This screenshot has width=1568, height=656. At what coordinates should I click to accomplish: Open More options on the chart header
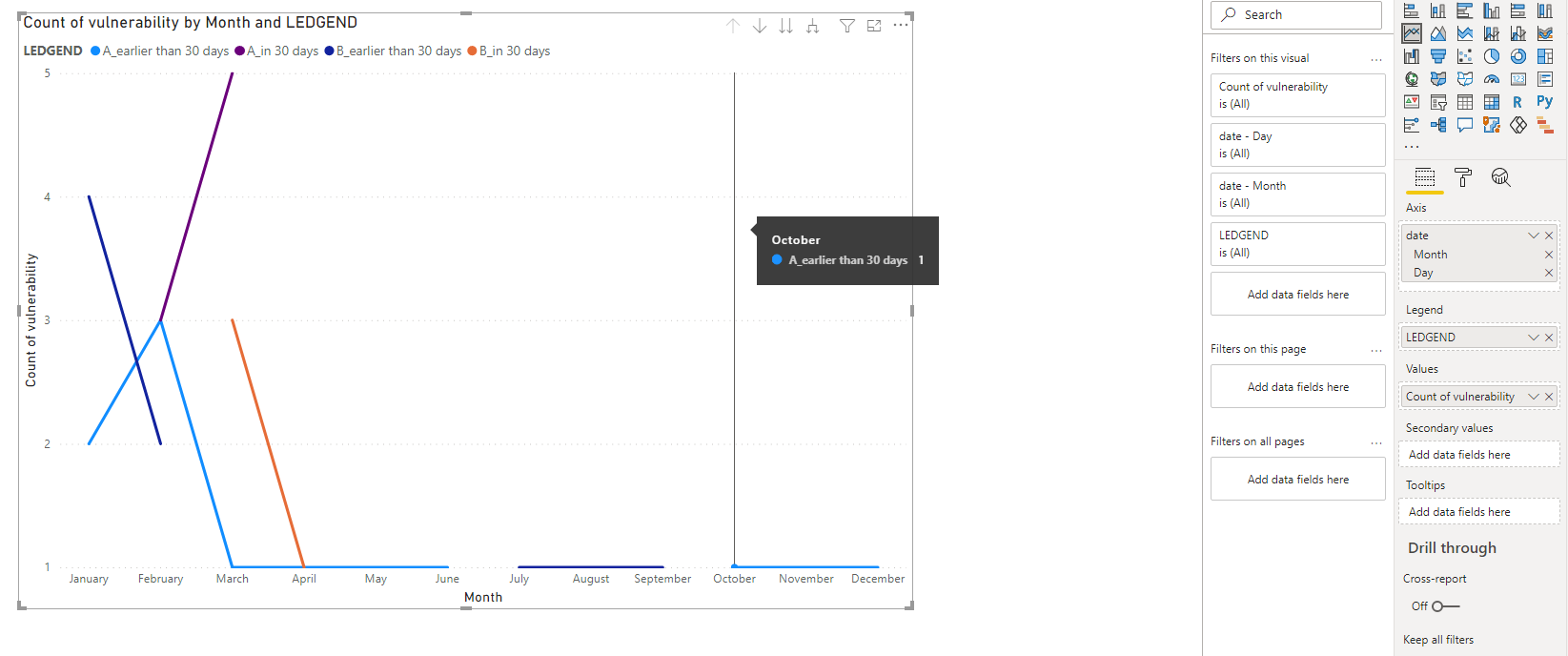click(901, 25)
